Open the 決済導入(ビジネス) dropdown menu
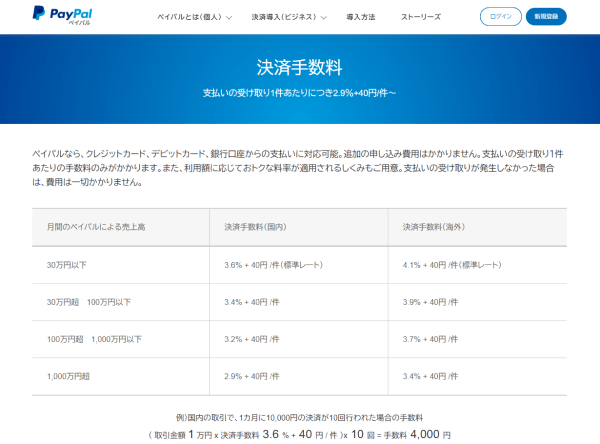600x444 pixels. tap(284, 18)
